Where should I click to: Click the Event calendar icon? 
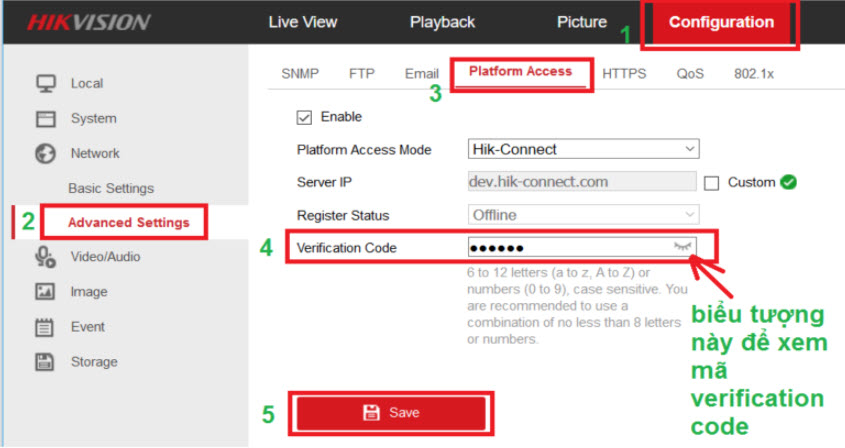pos(45,327)
